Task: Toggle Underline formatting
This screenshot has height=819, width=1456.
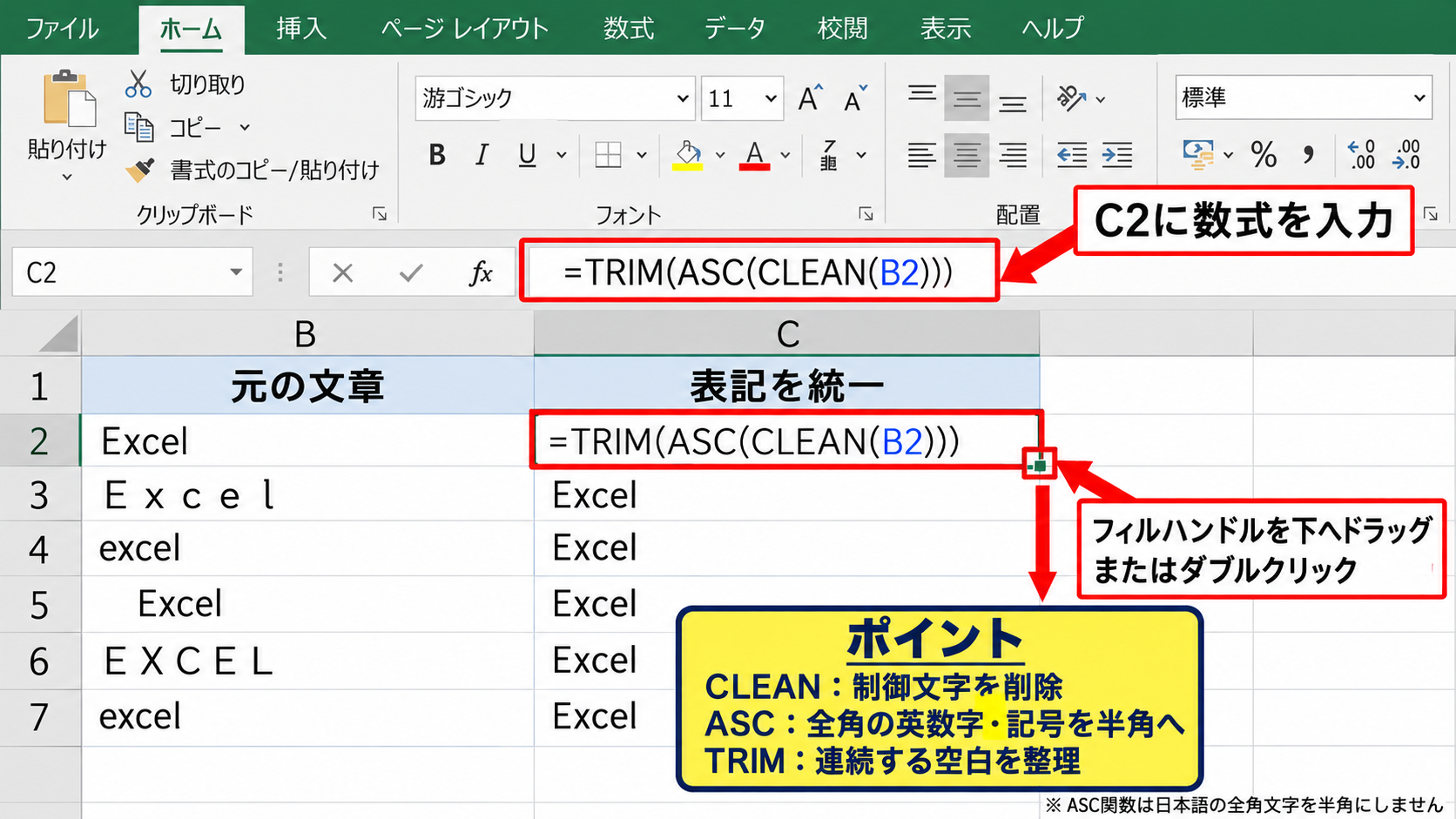Action: pos(527,155)
